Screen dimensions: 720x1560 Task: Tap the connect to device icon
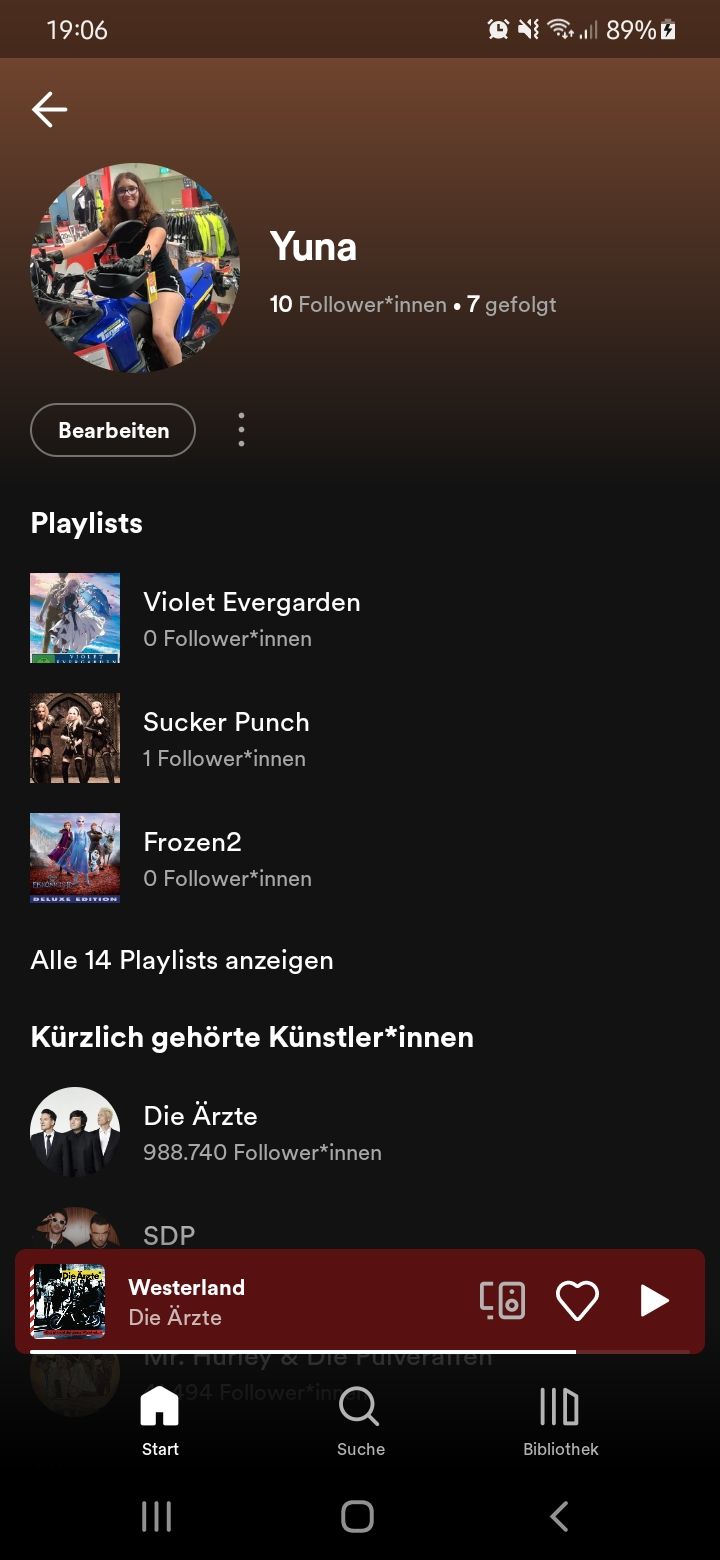click(502, 1300)
